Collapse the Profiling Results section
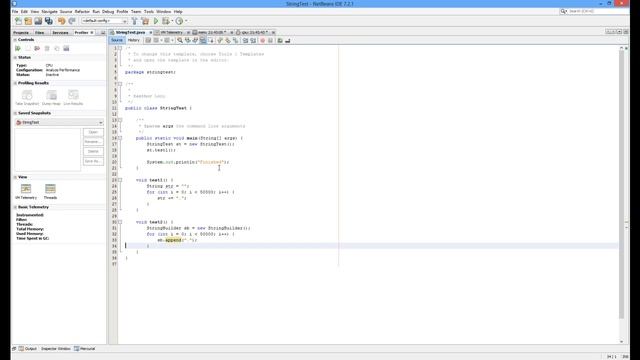 [x=15, y=83]
